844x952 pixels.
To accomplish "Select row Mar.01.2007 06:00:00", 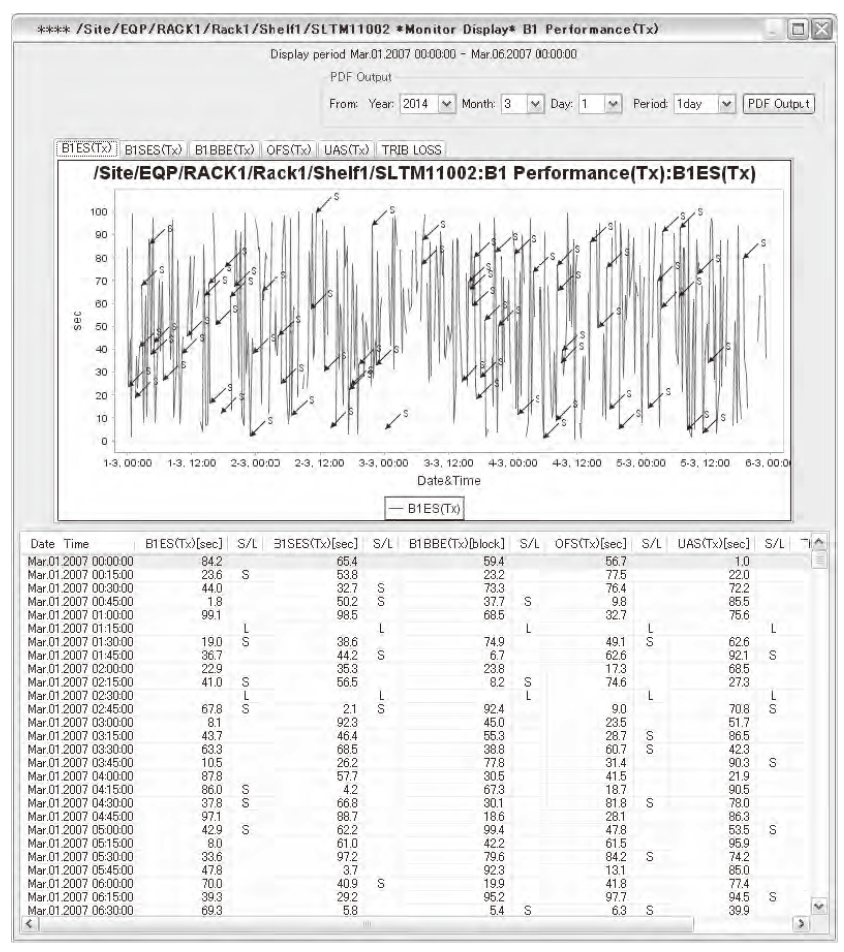I will pyautogui.click(x=417, y=883).
